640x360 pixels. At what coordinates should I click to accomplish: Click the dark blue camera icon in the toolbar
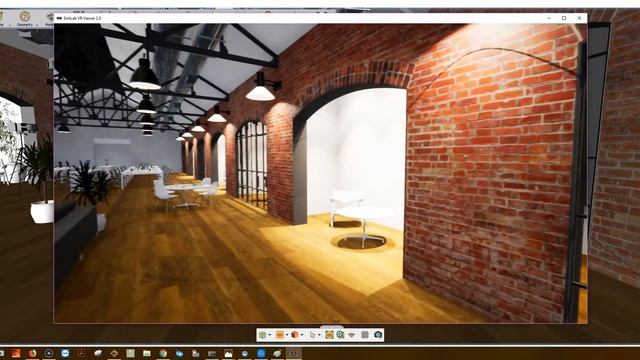pyautogui.click(x=378, y=335)
